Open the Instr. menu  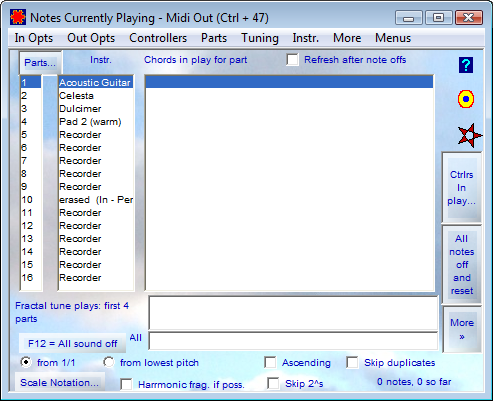coord(306,38)
